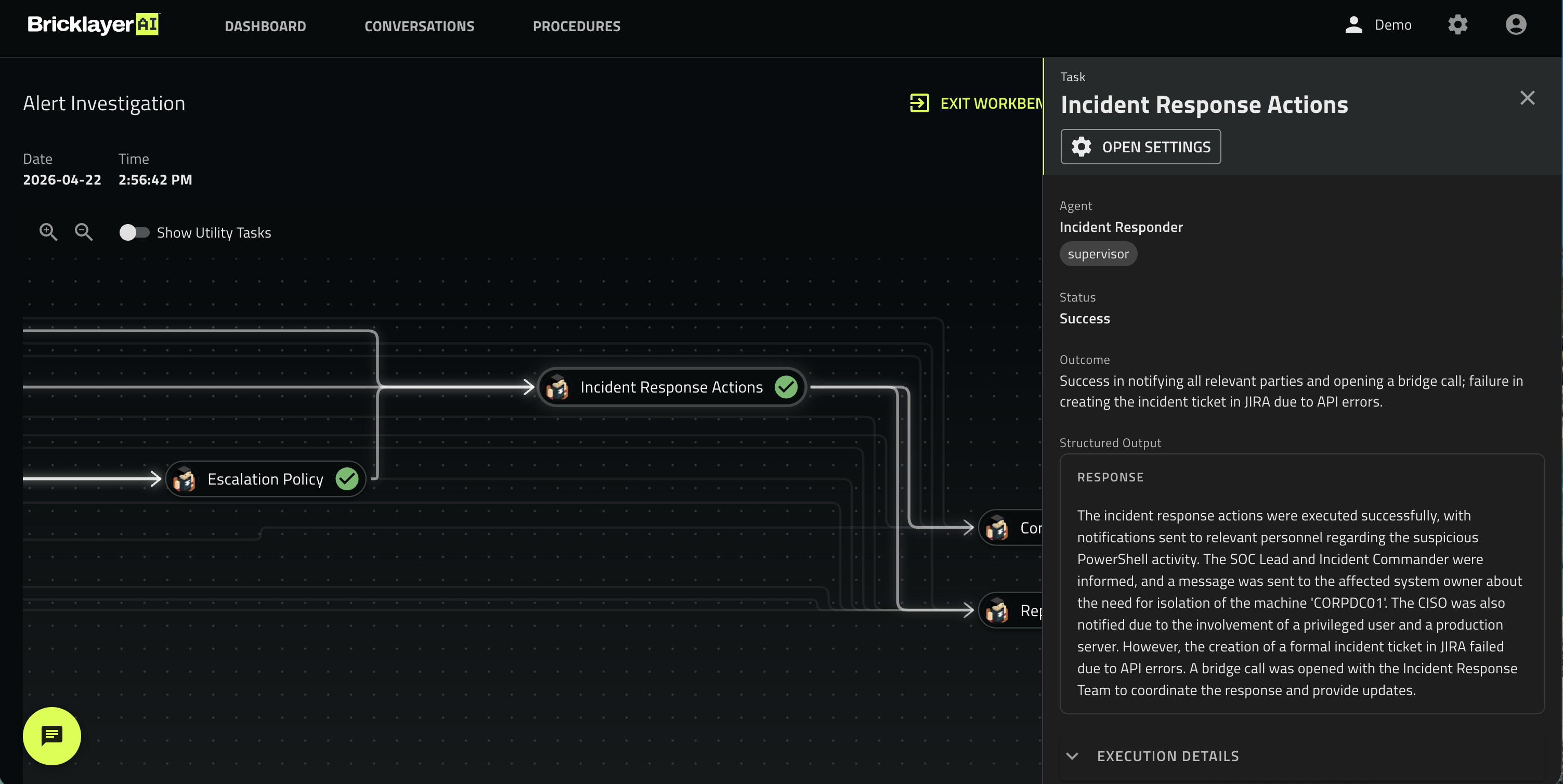Screen dimensions: 1563x784
Task: Click the time value 2:56:42 PM
Action: pos(155,179)
